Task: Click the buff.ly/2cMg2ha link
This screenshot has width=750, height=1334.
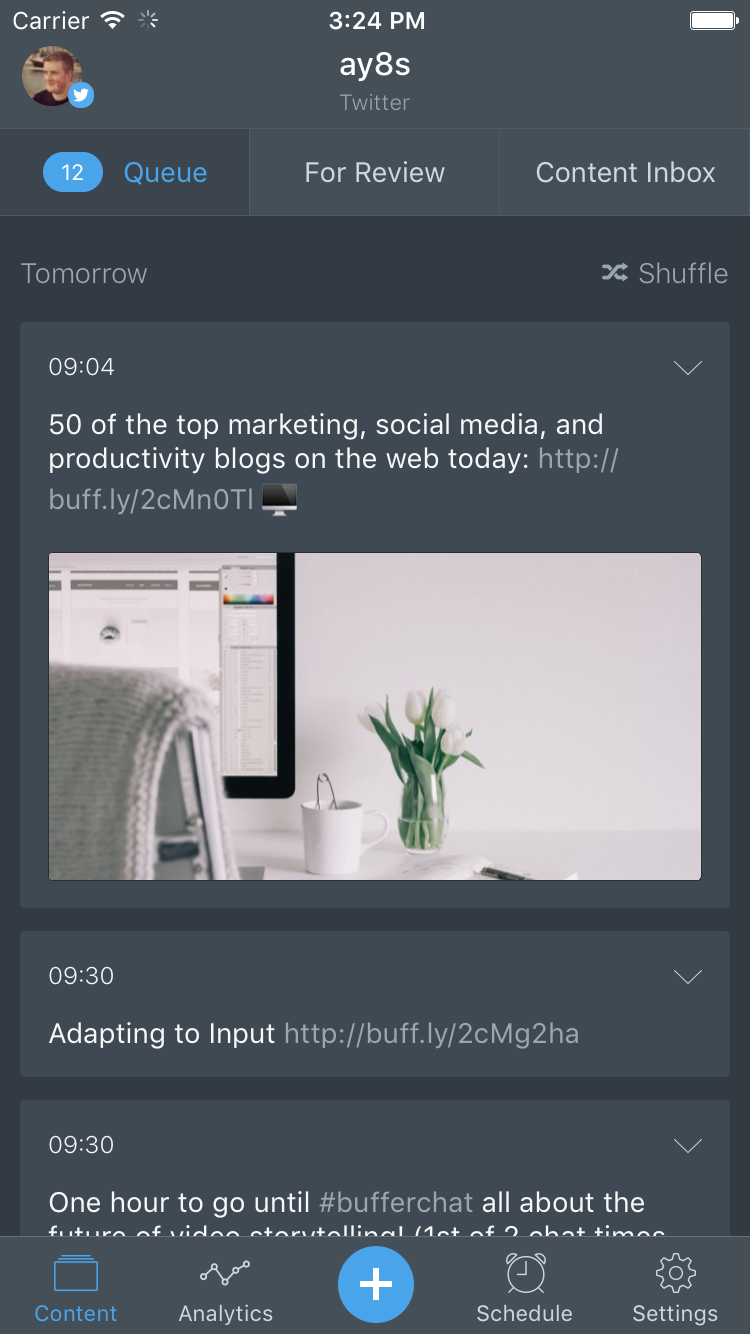Action: (x=432, y=1034)
